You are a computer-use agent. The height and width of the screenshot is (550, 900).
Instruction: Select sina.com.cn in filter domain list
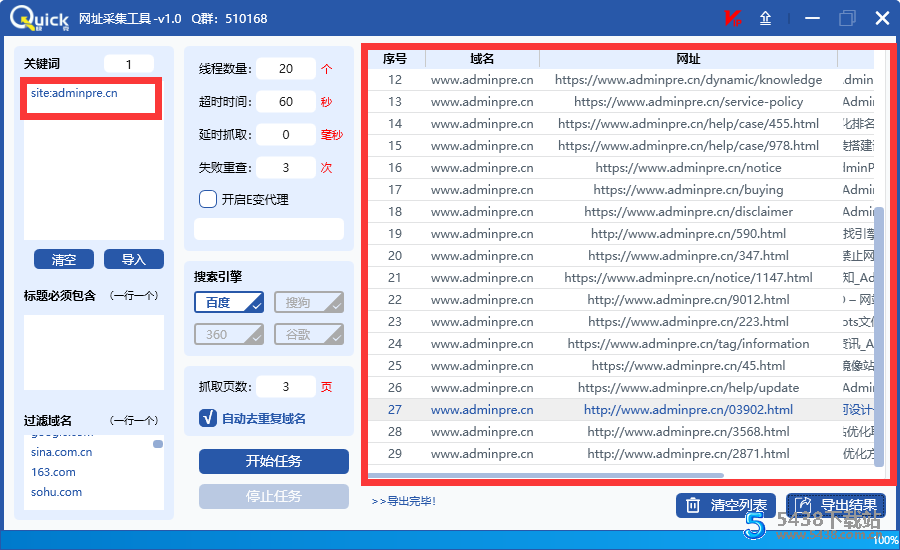(61, 452)
